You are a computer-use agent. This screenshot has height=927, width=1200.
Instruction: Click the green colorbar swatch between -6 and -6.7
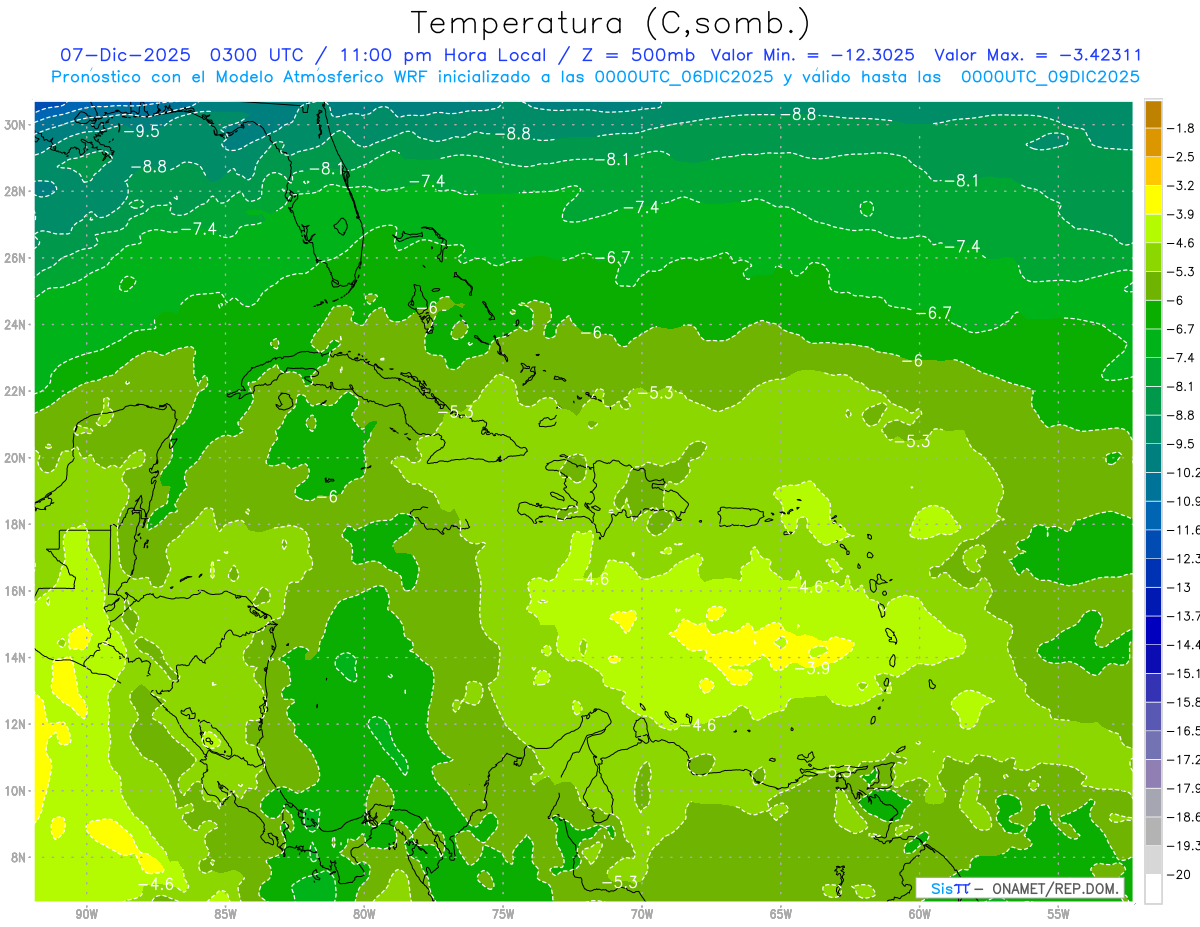(1153, 315)
